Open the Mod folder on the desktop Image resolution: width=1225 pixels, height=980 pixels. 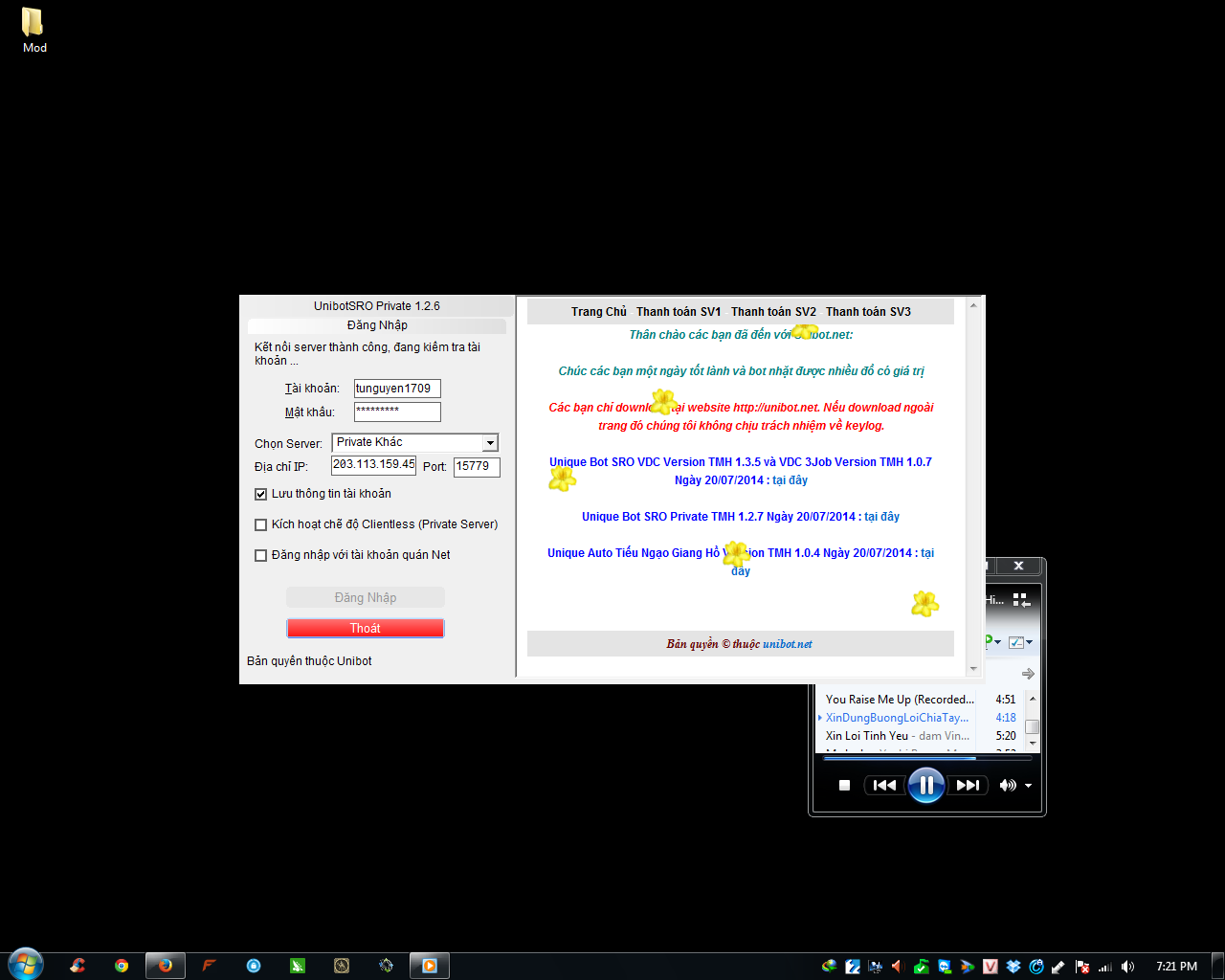33,31
